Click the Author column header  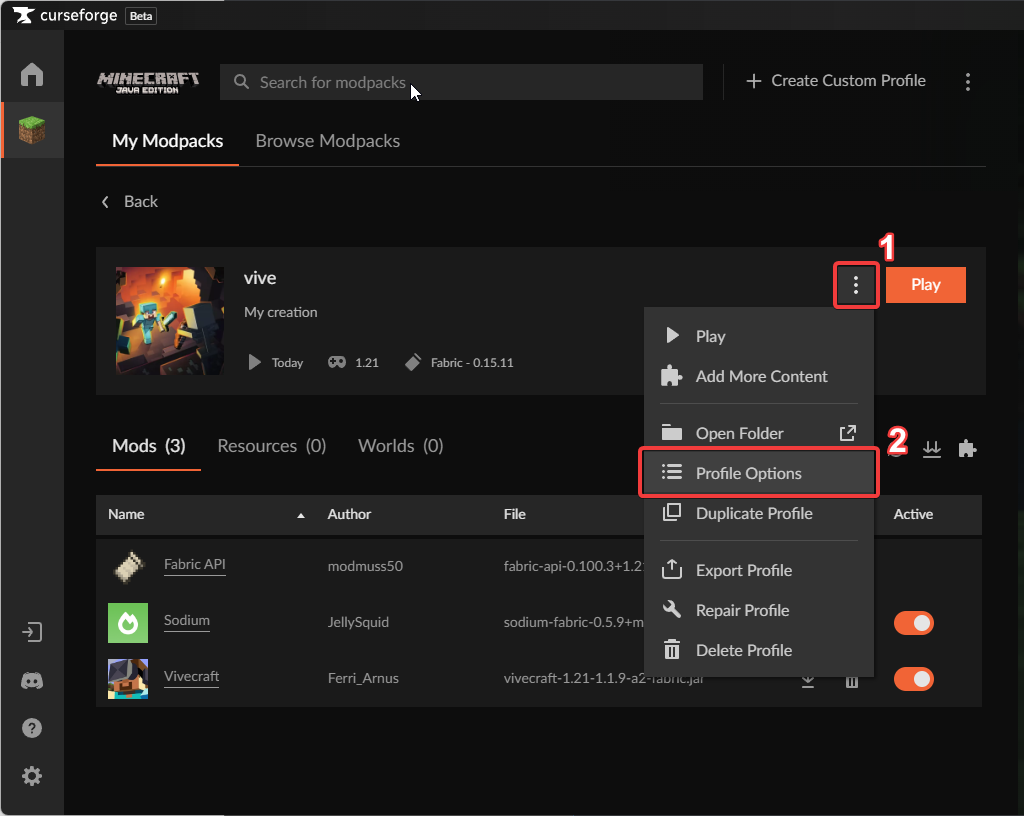click(349, 514)
